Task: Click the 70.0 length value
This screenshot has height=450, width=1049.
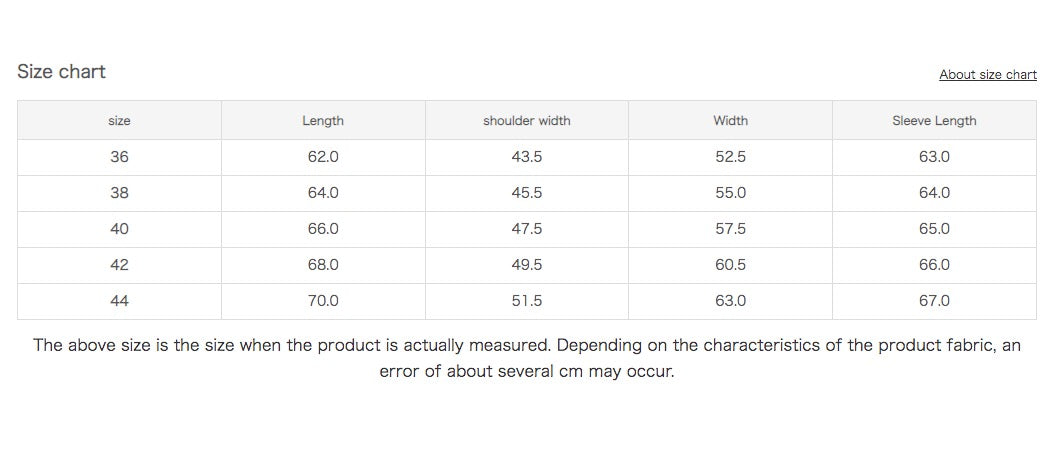Action: (323, 301)
